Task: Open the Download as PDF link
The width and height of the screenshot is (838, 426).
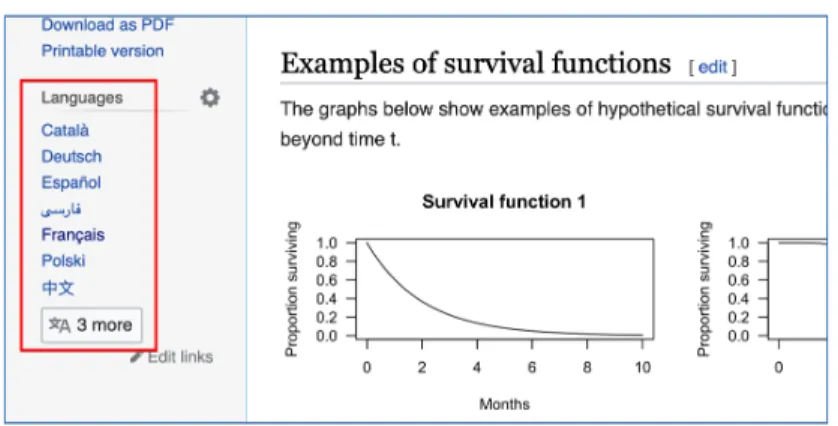Action: tap(108, 25)
